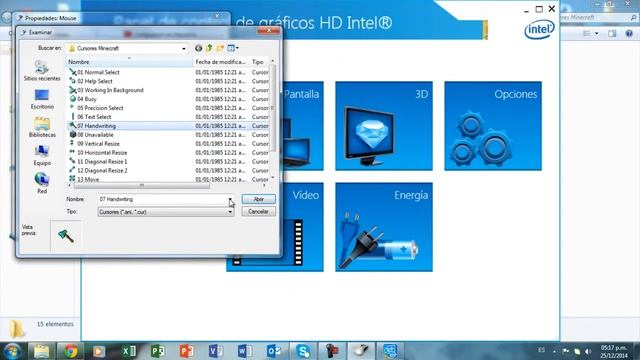Open help in the Explorer window
Viewport: 640px width, 360px height.
coord(629,33)
